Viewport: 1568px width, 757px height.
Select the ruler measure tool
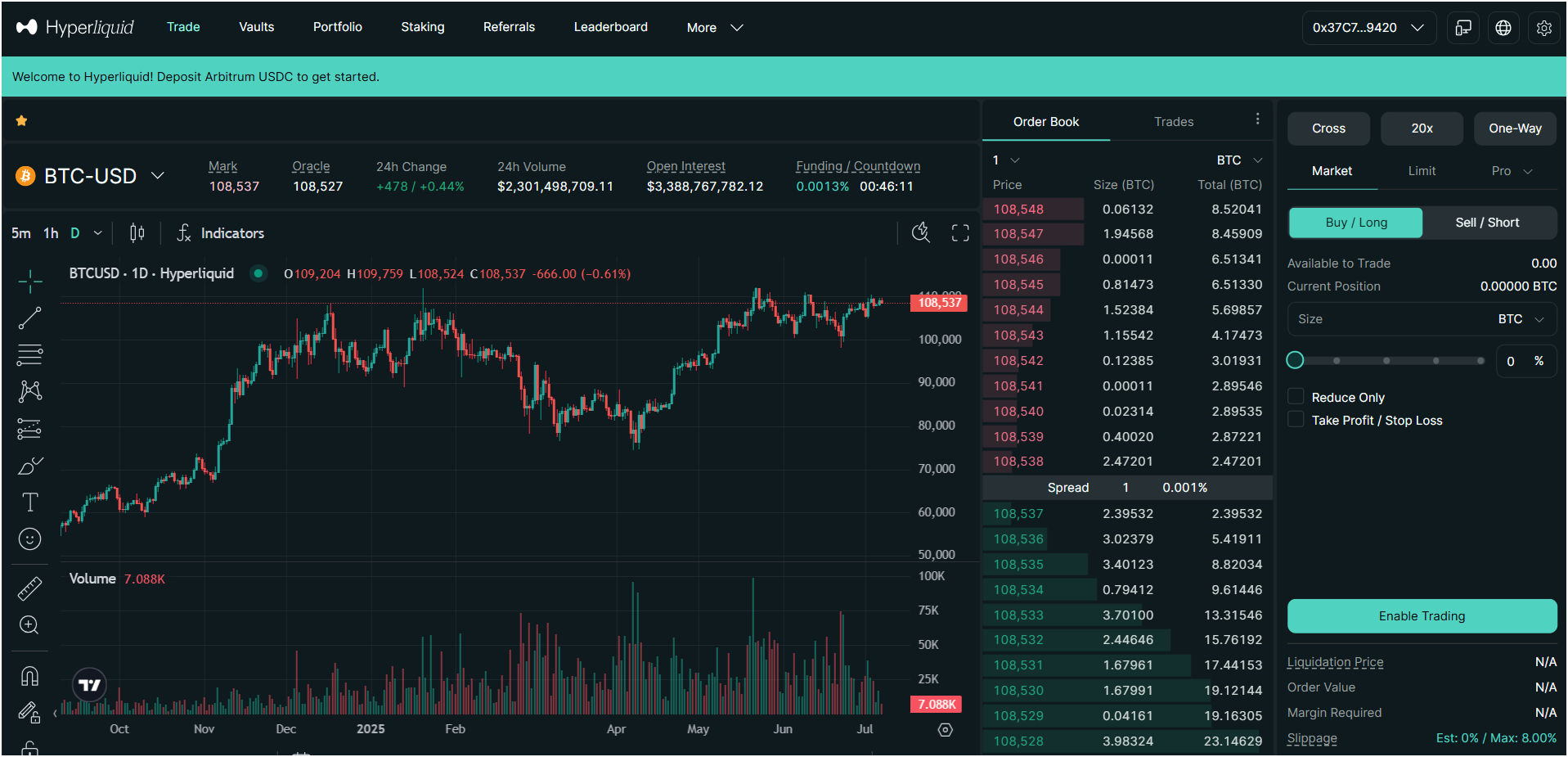point(29,588)
